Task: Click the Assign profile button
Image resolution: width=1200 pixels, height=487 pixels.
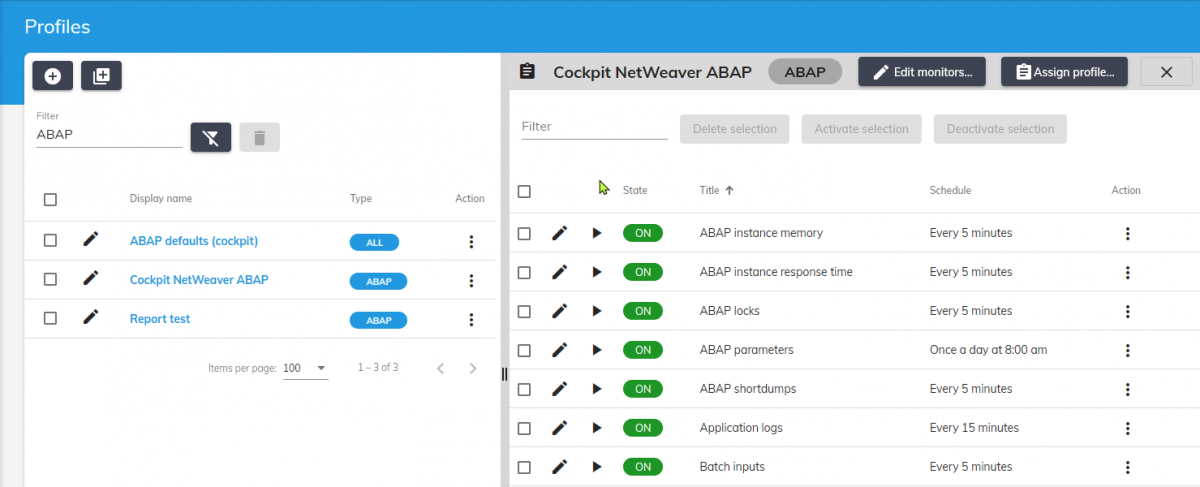Action: 1065,72
